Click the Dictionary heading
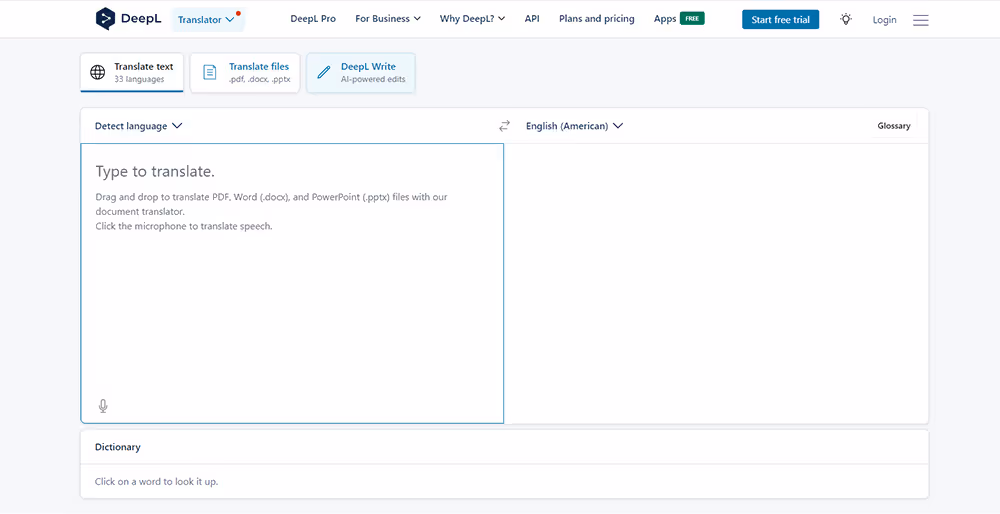1000x514 pixels. [x=117, y=447]
